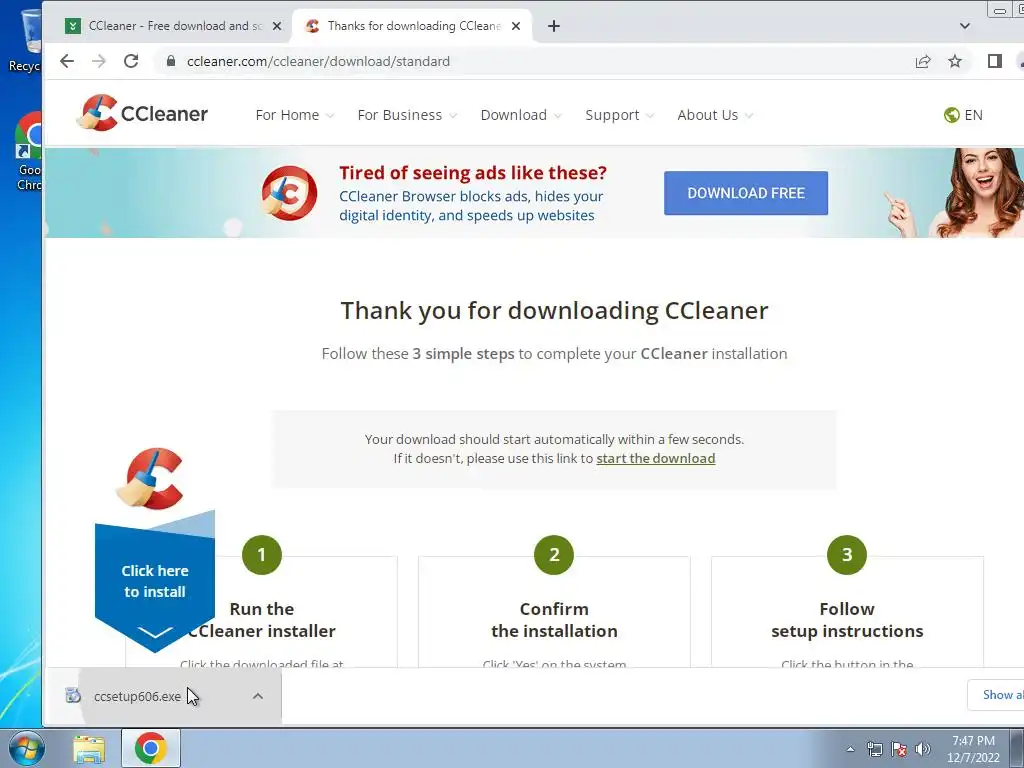The height and width of the screenshot is (768, 1024).
Task: Click the 'Click here to install' arrow
Action: [x=155, y=581]
